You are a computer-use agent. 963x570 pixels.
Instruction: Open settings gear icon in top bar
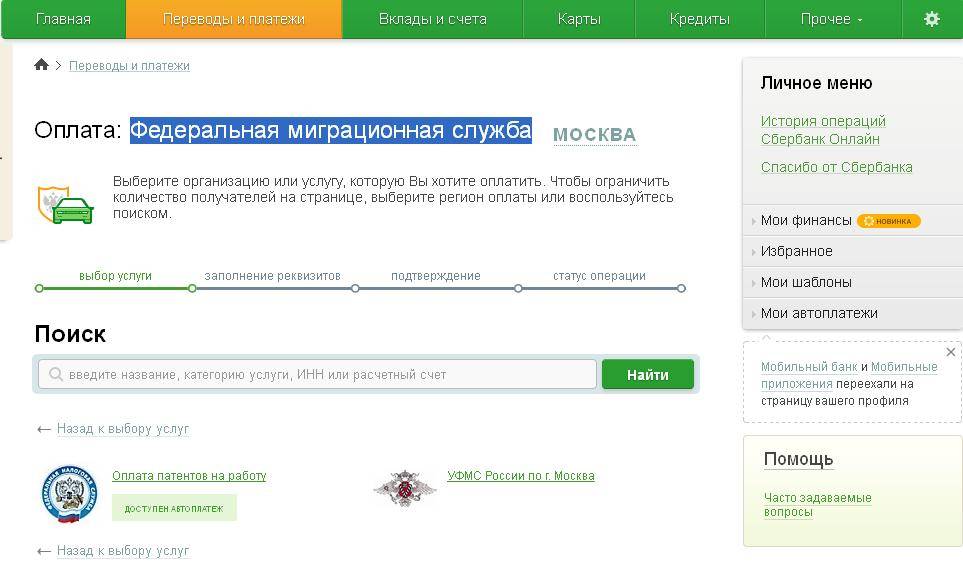[931, 19]
